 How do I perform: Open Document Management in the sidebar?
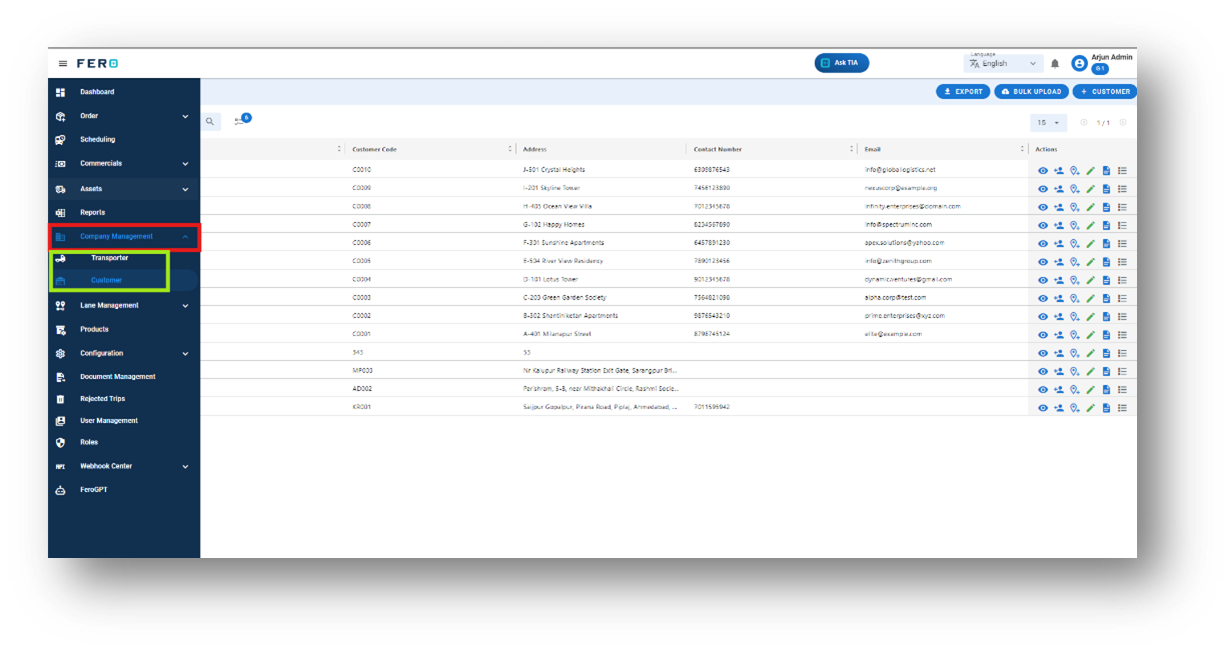(x=118, y=377)
